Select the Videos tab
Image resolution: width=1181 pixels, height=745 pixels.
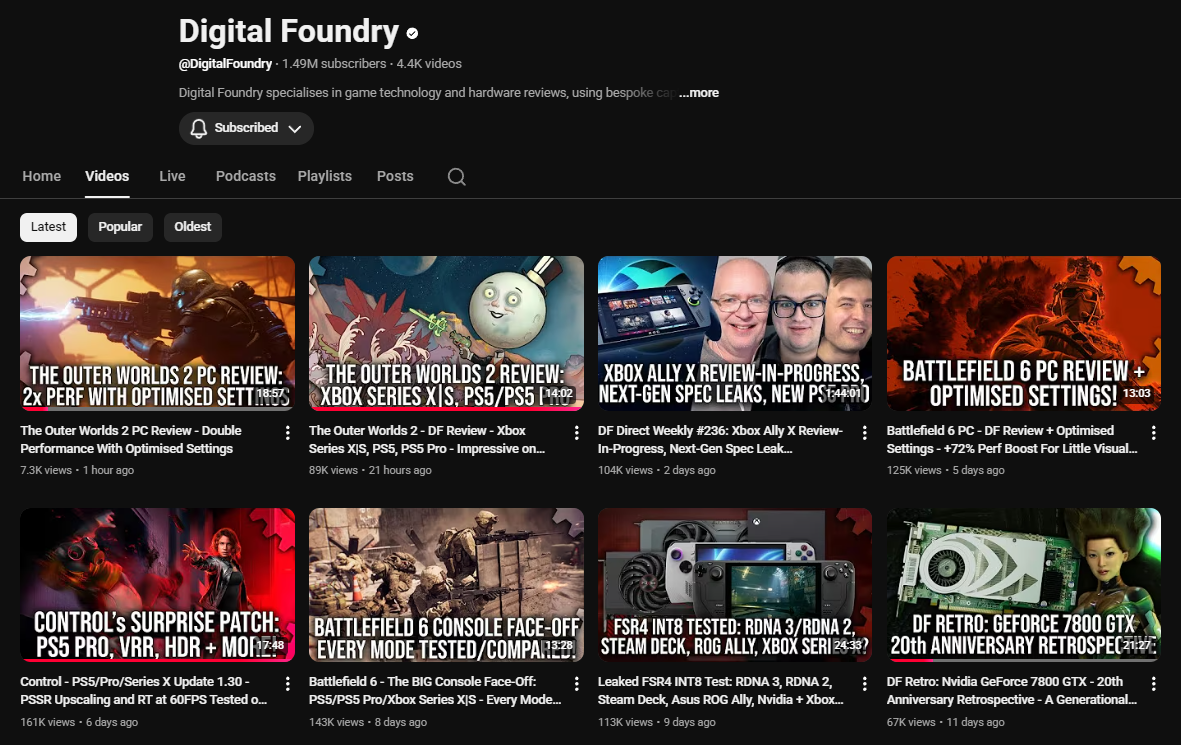pyautogui.click(x=107, y=176)
